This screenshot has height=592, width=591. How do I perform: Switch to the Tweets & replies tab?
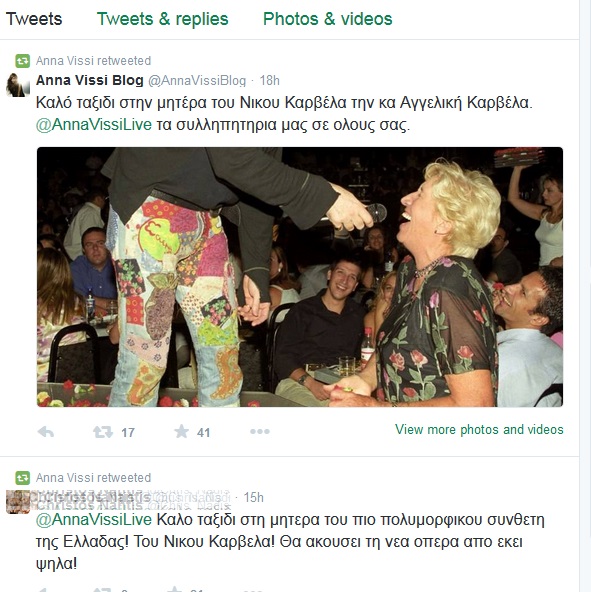[x=163, y=19]
